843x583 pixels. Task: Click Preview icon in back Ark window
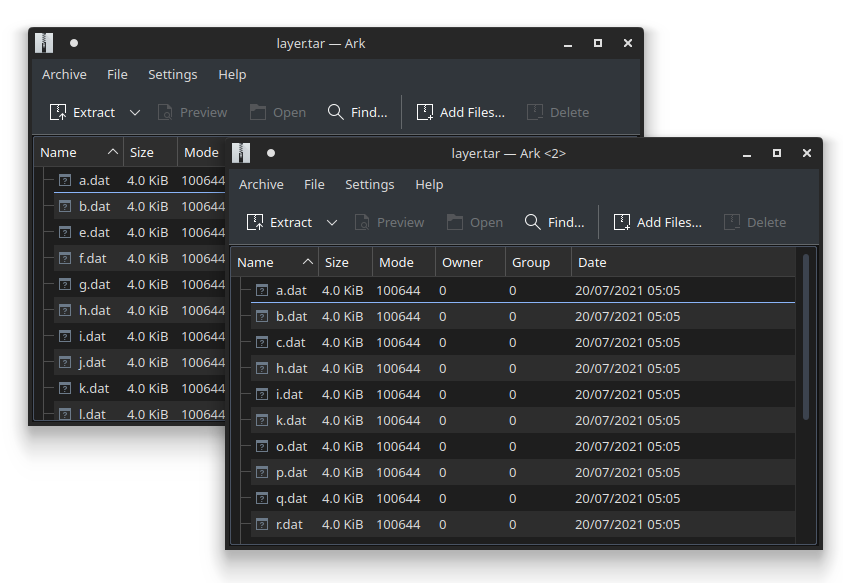165,112
